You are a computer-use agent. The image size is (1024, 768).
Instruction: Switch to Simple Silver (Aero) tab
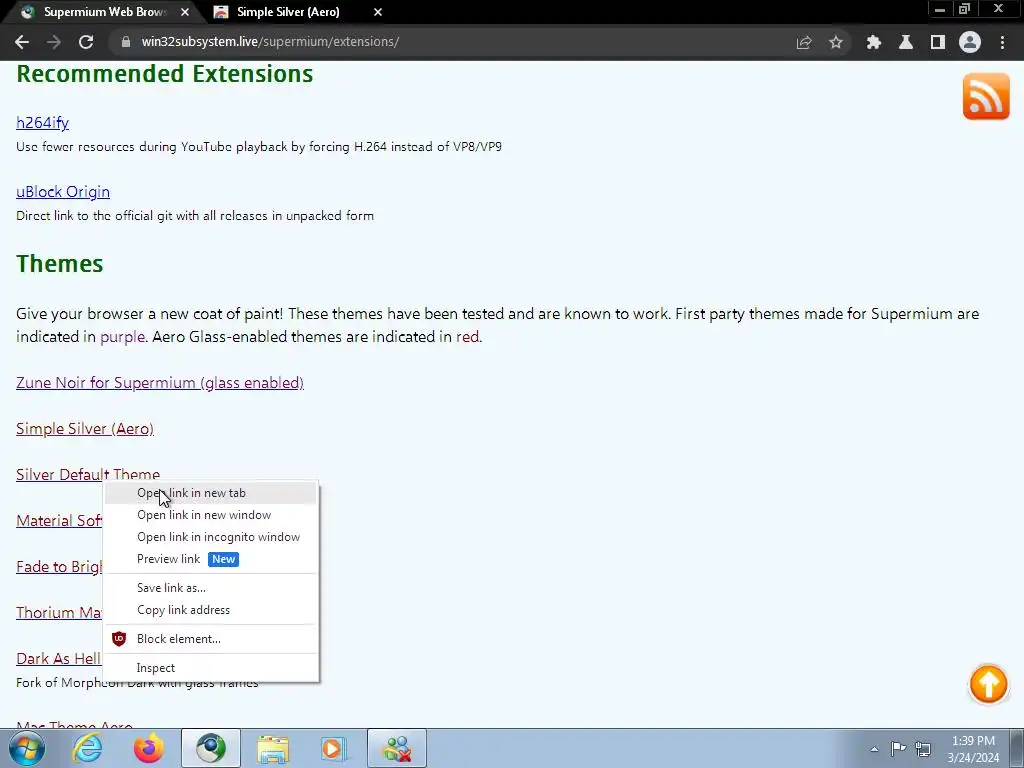(288, 12)
